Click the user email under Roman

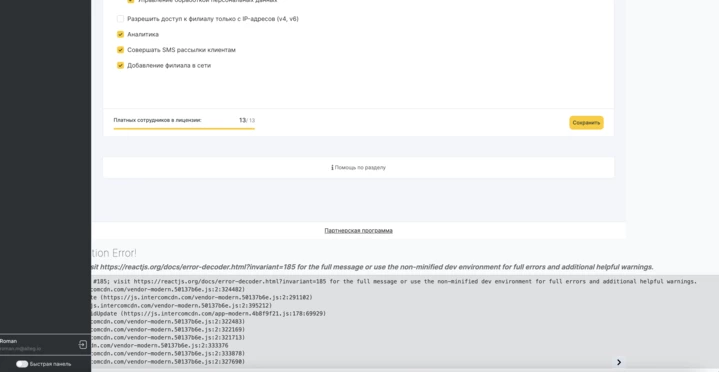click(20, 349)
